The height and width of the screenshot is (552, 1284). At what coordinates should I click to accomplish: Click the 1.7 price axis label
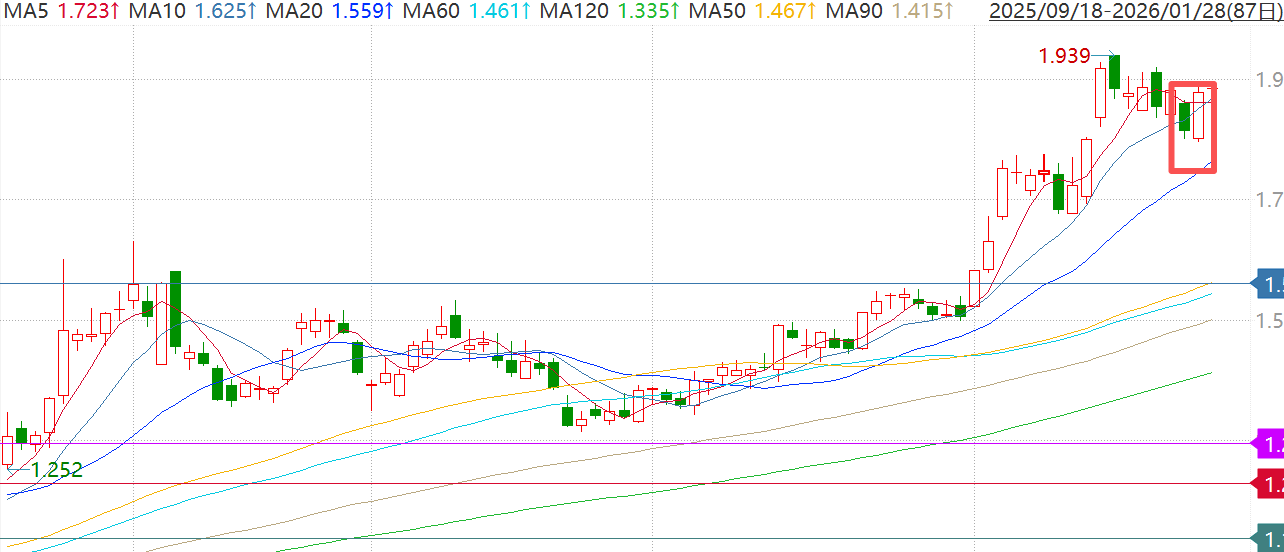point(1270,201)
